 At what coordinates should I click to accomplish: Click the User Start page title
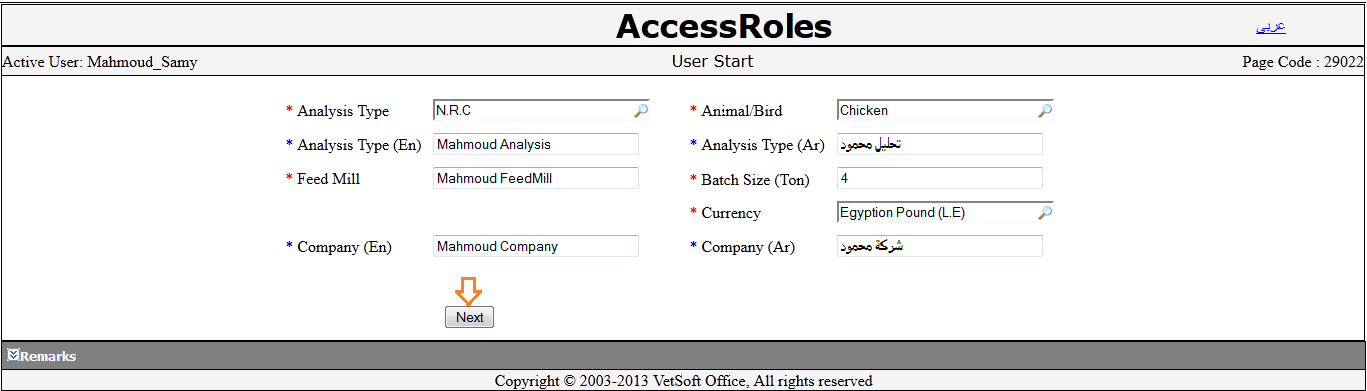[713, 62]
